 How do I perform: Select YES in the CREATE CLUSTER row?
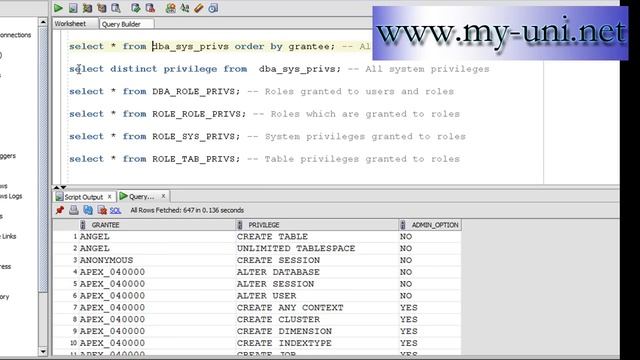pos(430,320)
